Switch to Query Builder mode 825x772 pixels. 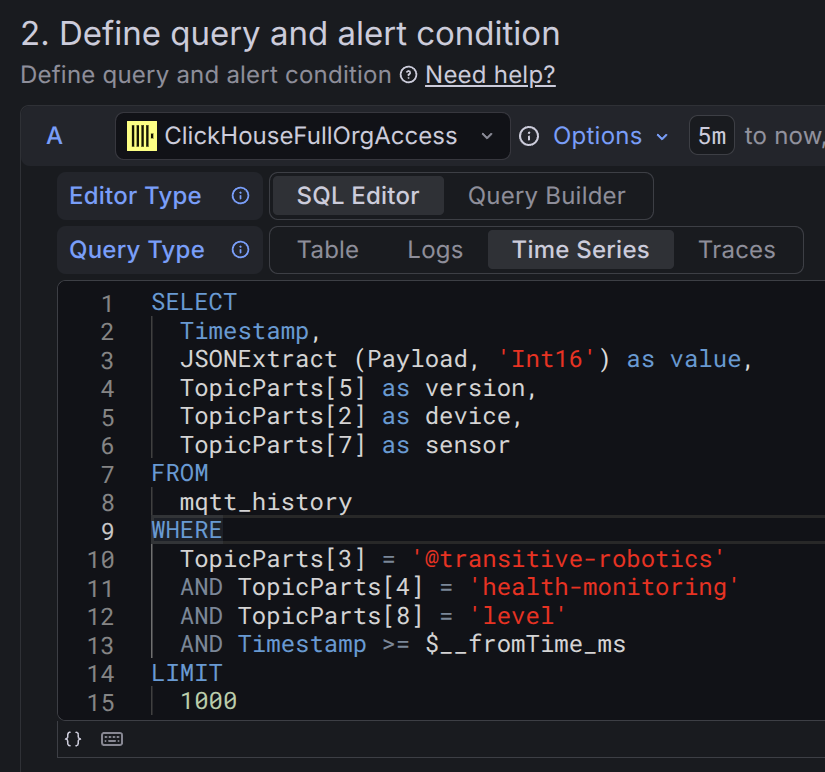point(546,196)
